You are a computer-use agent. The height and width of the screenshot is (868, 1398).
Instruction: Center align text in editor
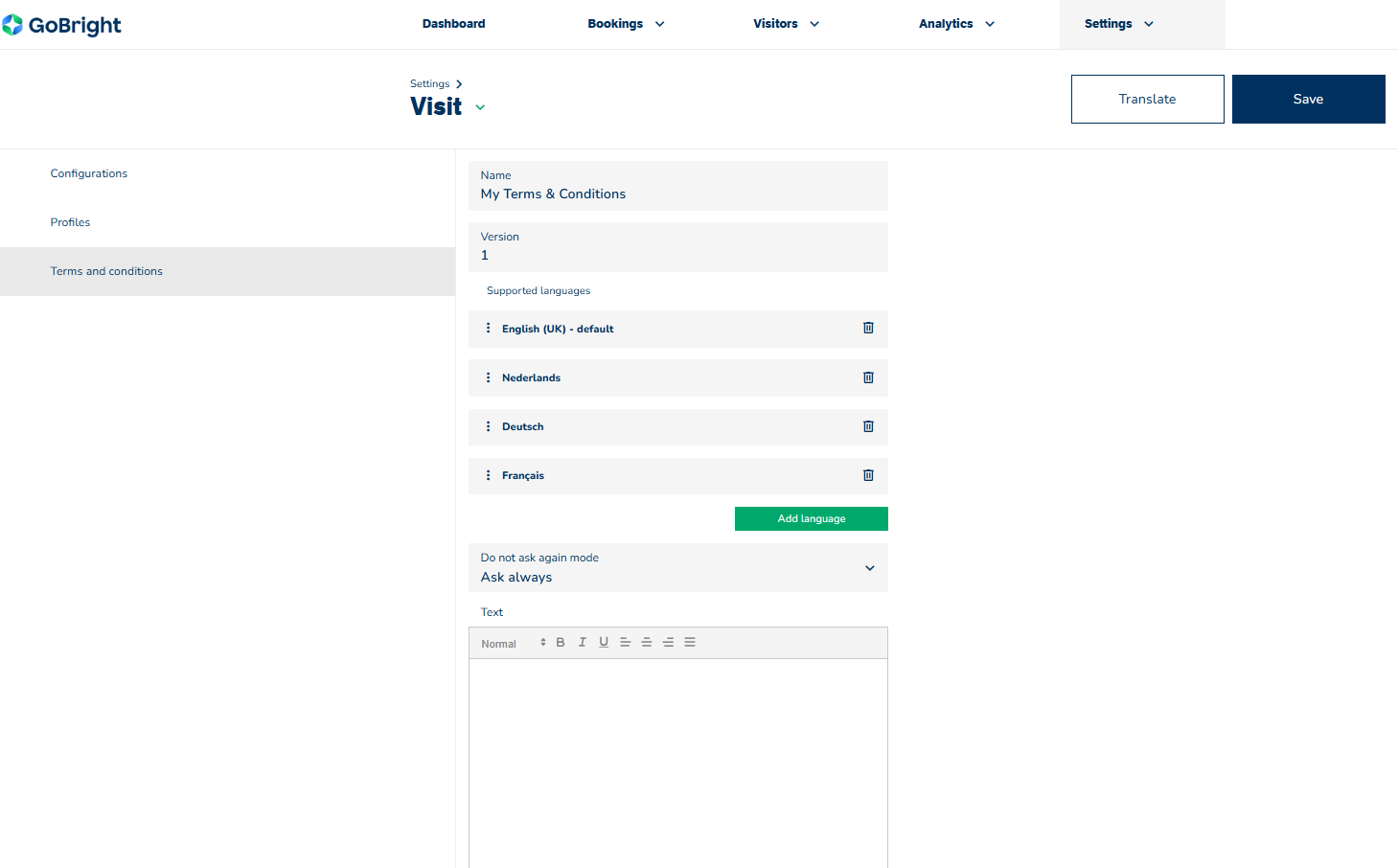coord(647,643)
